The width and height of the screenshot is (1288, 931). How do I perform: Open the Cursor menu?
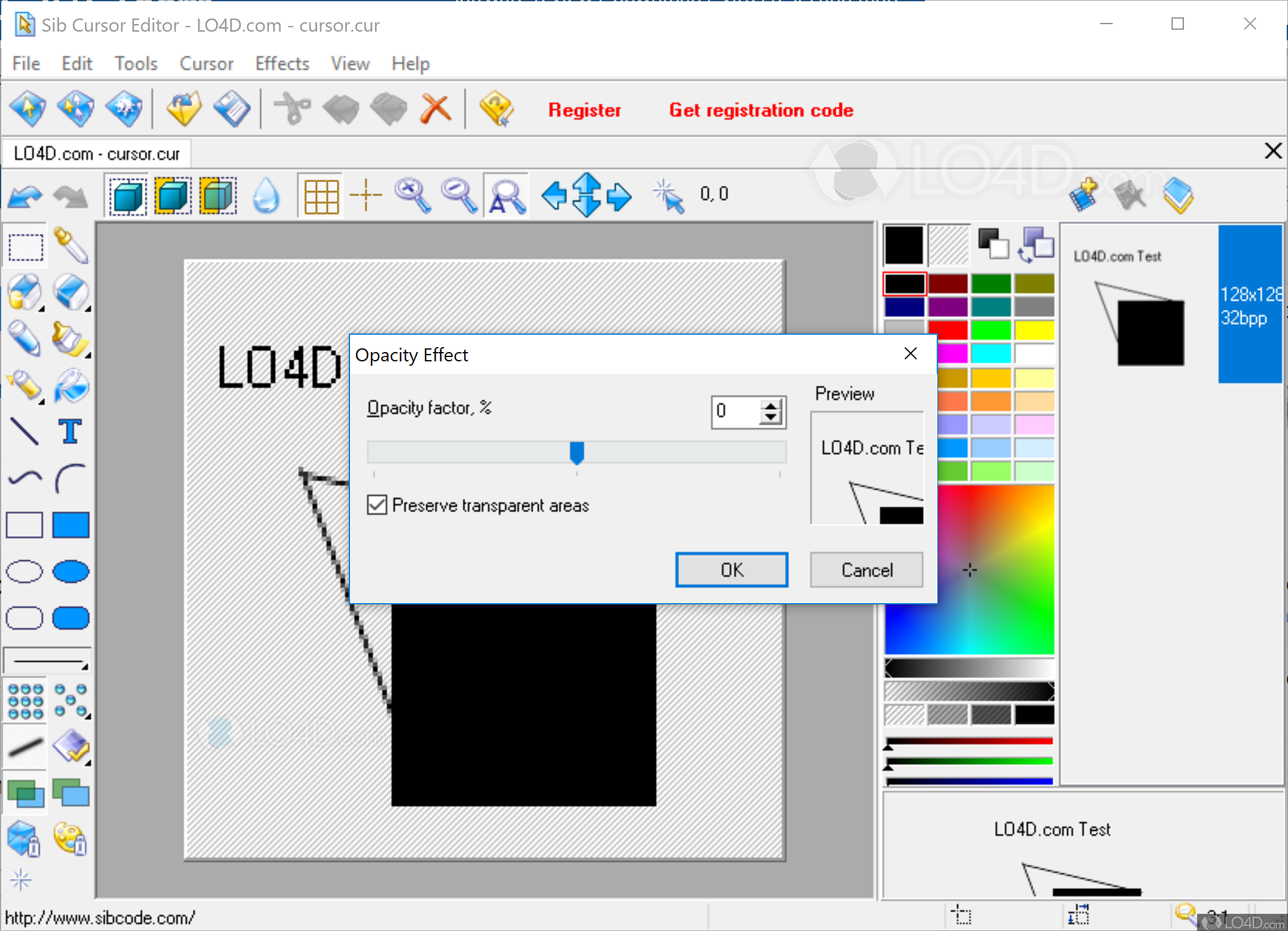pos(206,63)
